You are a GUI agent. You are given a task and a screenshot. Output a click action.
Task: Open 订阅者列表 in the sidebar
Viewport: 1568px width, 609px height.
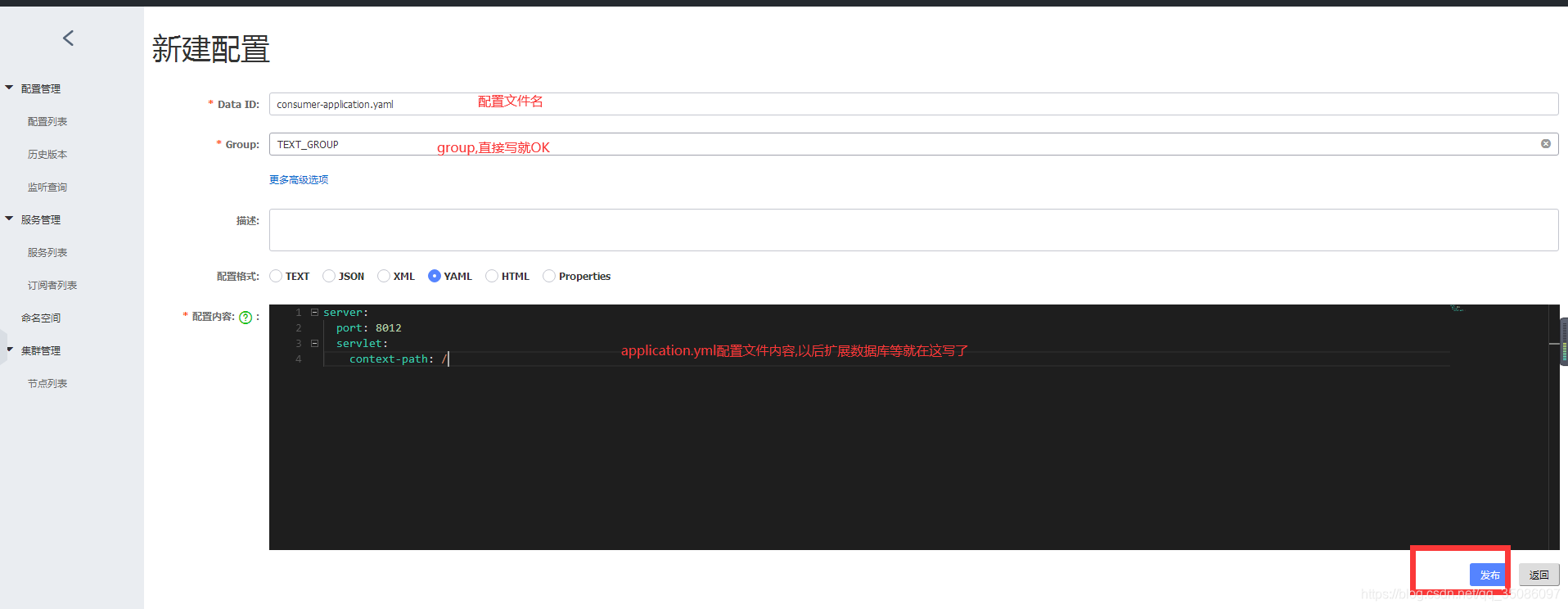(x=52, y=285)
